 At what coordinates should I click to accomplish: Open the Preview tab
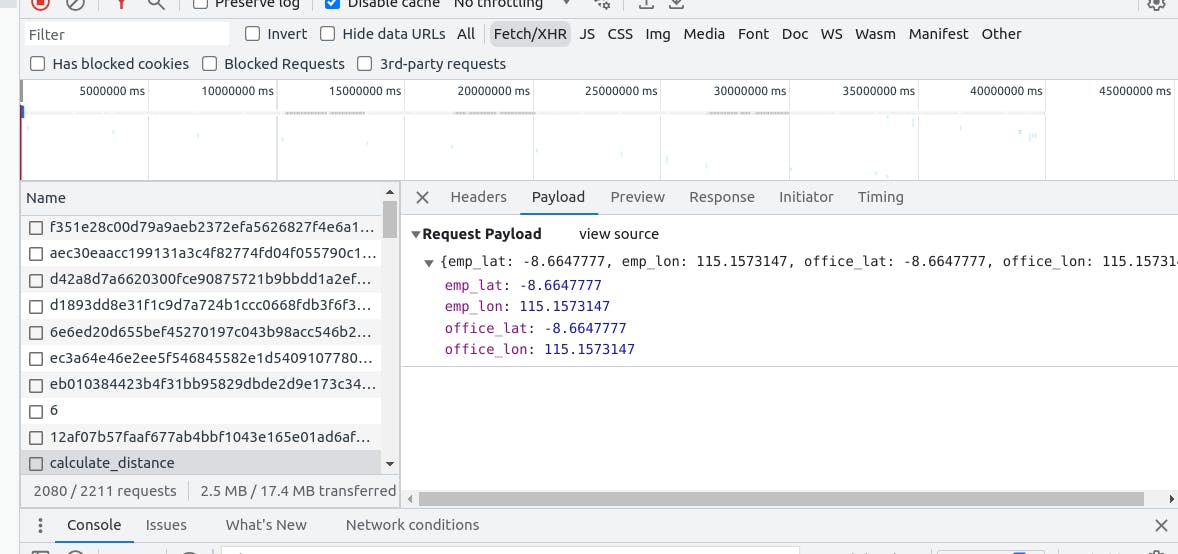click(638, 197)
